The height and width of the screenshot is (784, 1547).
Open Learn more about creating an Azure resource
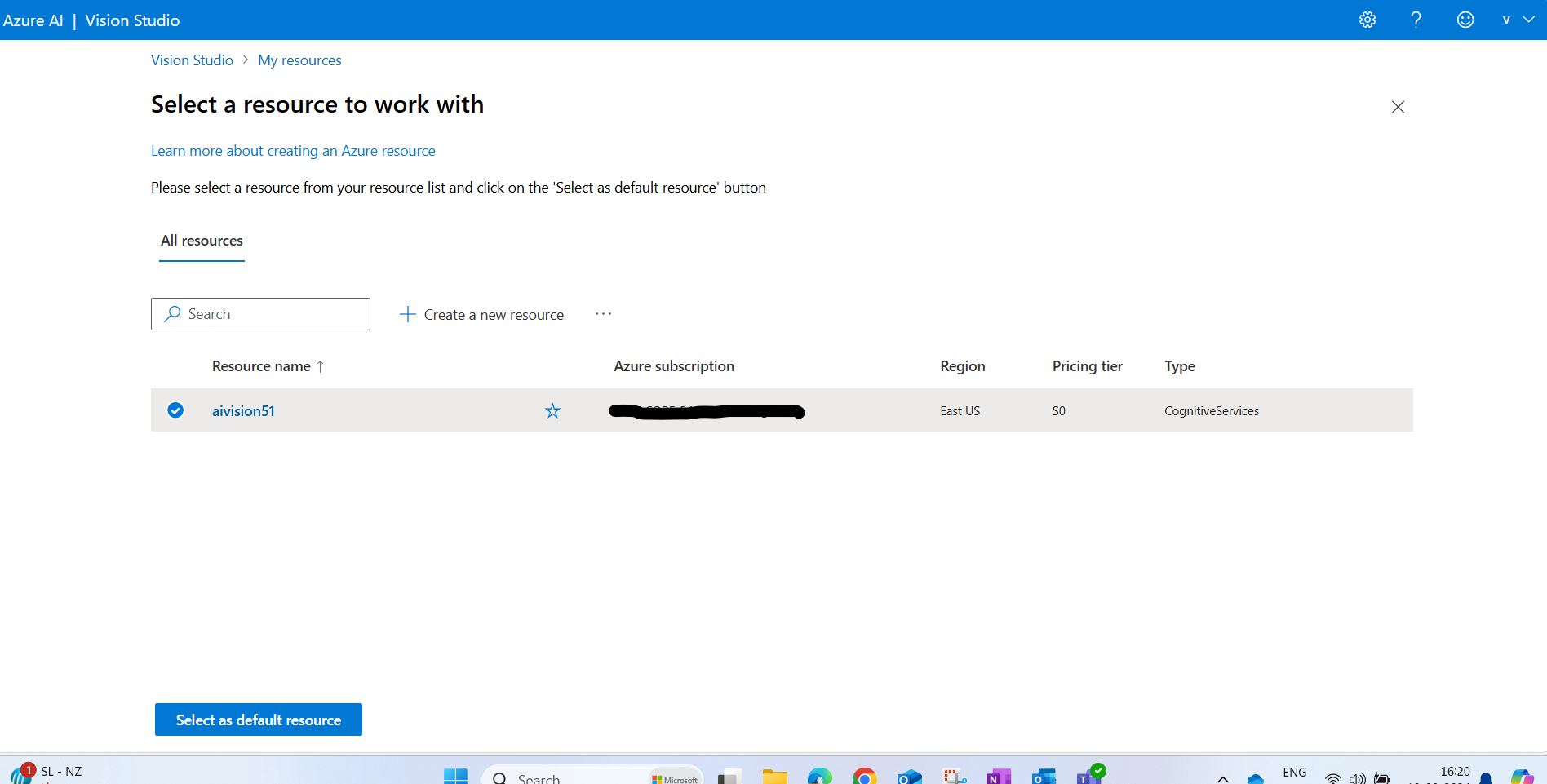tap(293, 151)
